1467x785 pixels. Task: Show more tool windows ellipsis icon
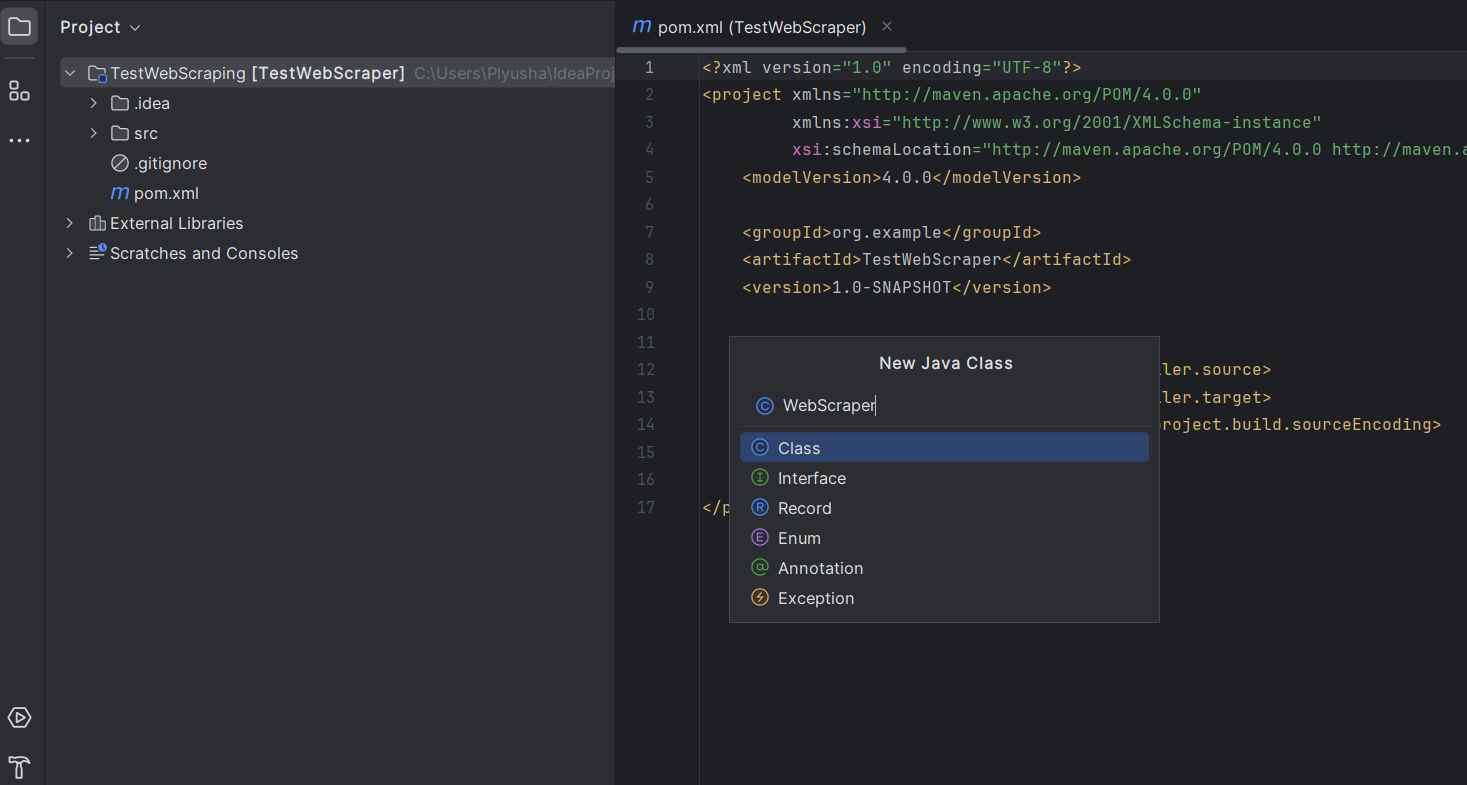19,140
